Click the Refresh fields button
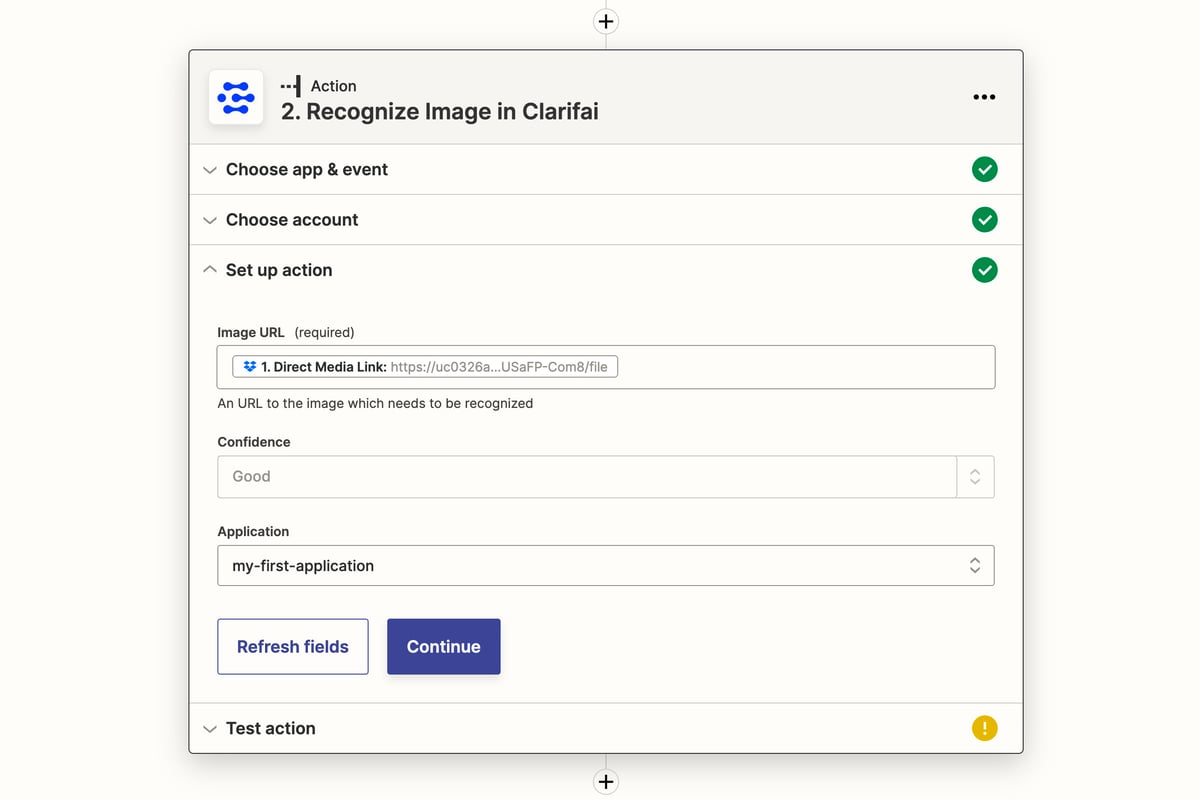Image resolution: width=1200 pixels, height=800 pixels. 293,647
